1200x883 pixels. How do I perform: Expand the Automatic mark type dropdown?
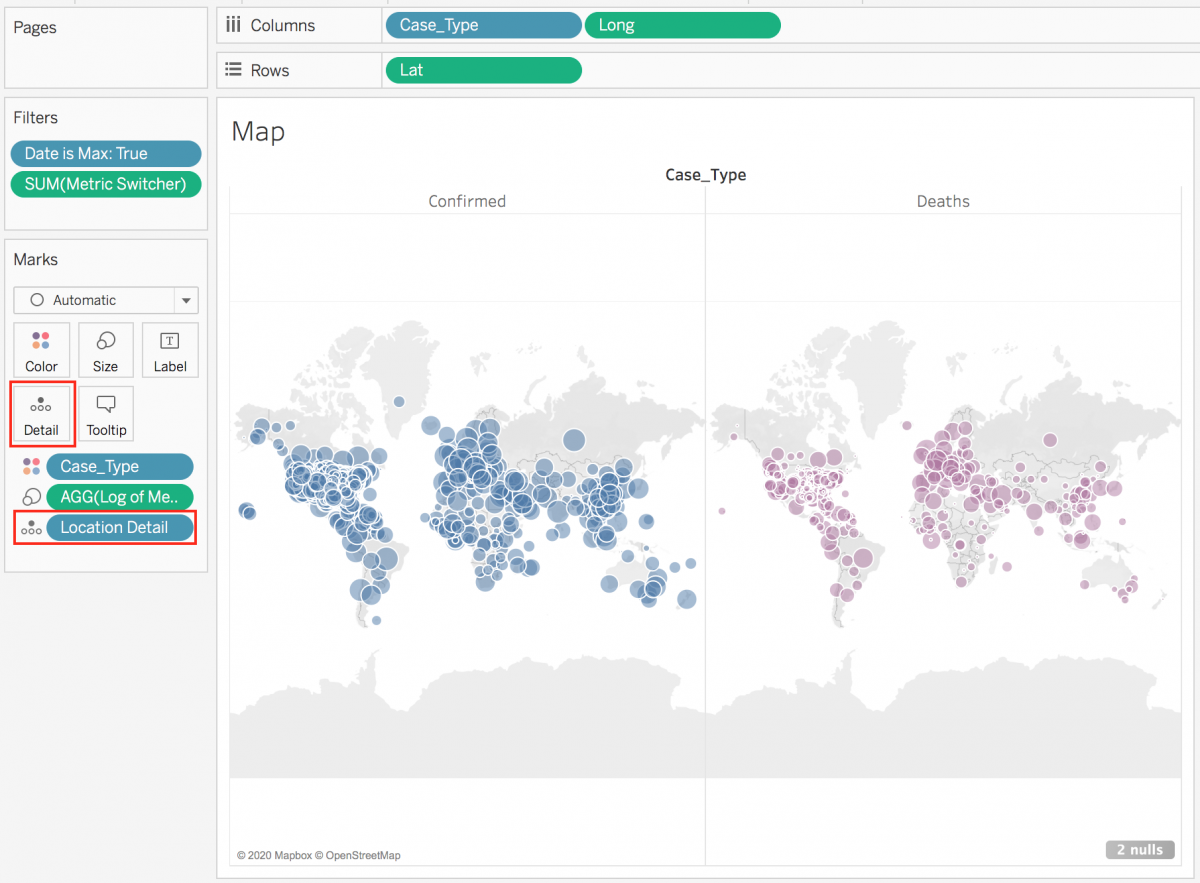tap(186, 300)
